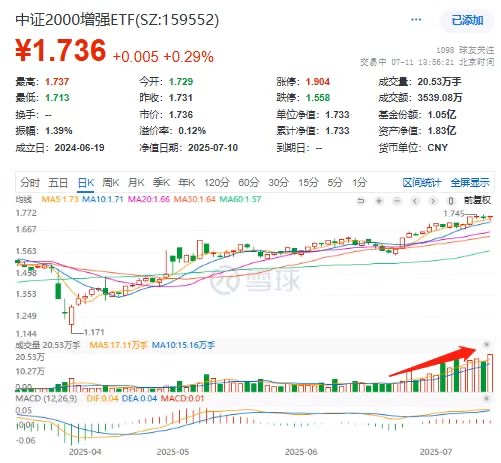Select the 月K monthly chart tab
Image resolution: width=501 pixels, height=463 pixels.
pyautogui.click(x=136, y=183)
